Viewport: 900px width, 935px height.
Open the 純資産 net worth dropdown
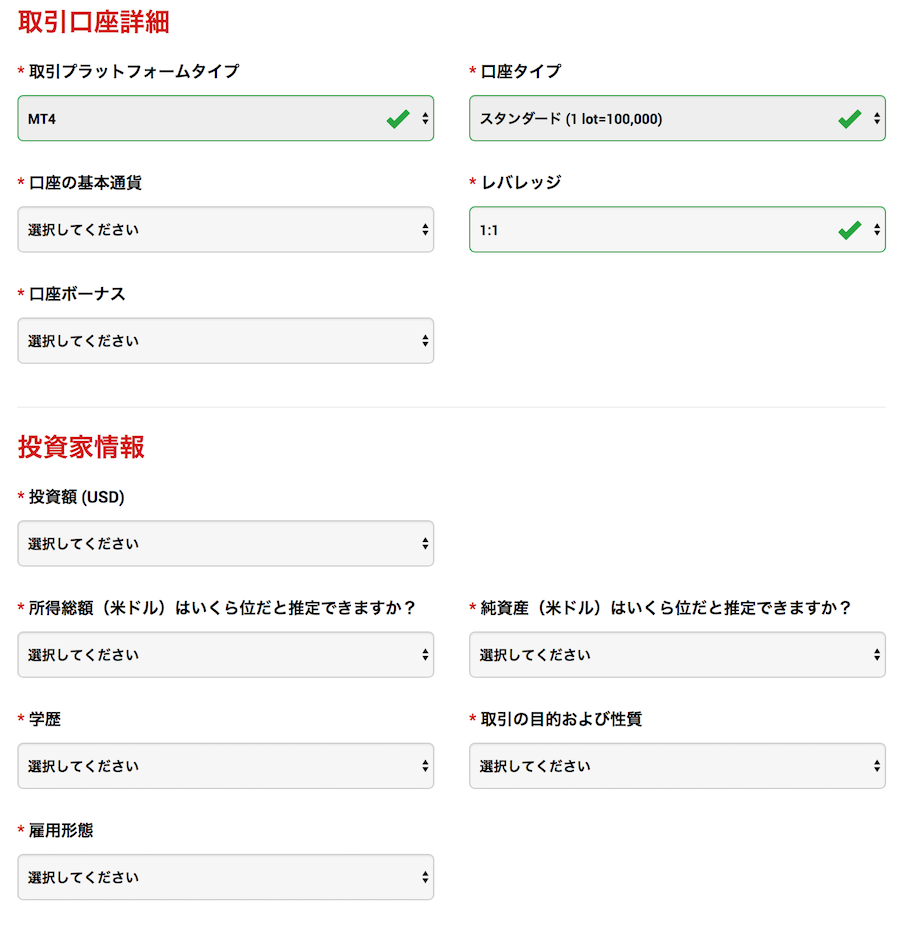(x=677, y=655)
